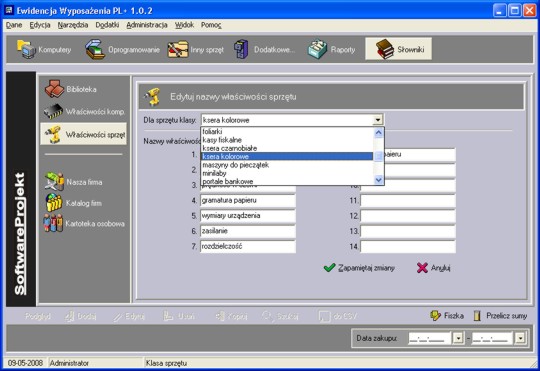Open the Administracja menu
Image resolution: width=540 pixels, height=371 pixels.
click(147, 25)
